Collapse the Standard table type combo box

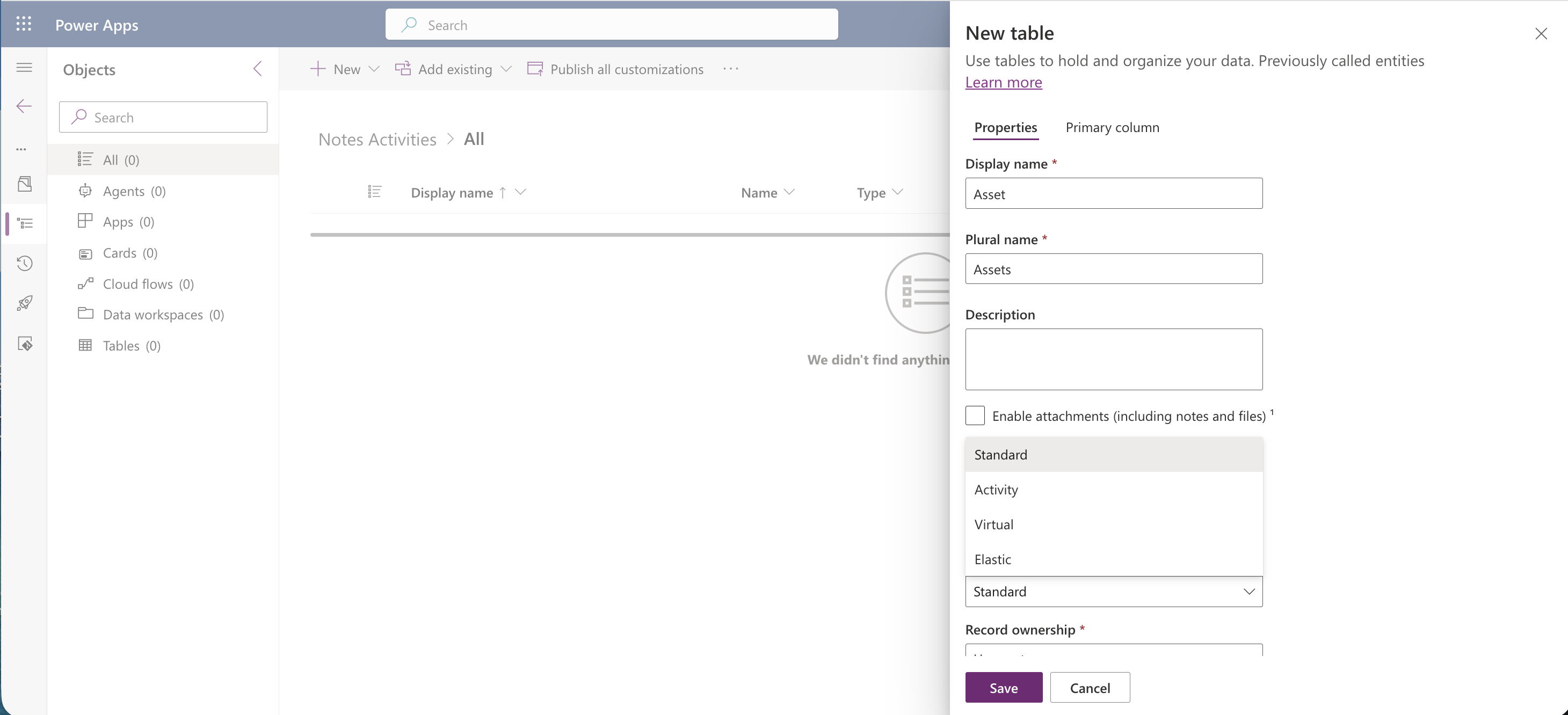(1114, 592)
